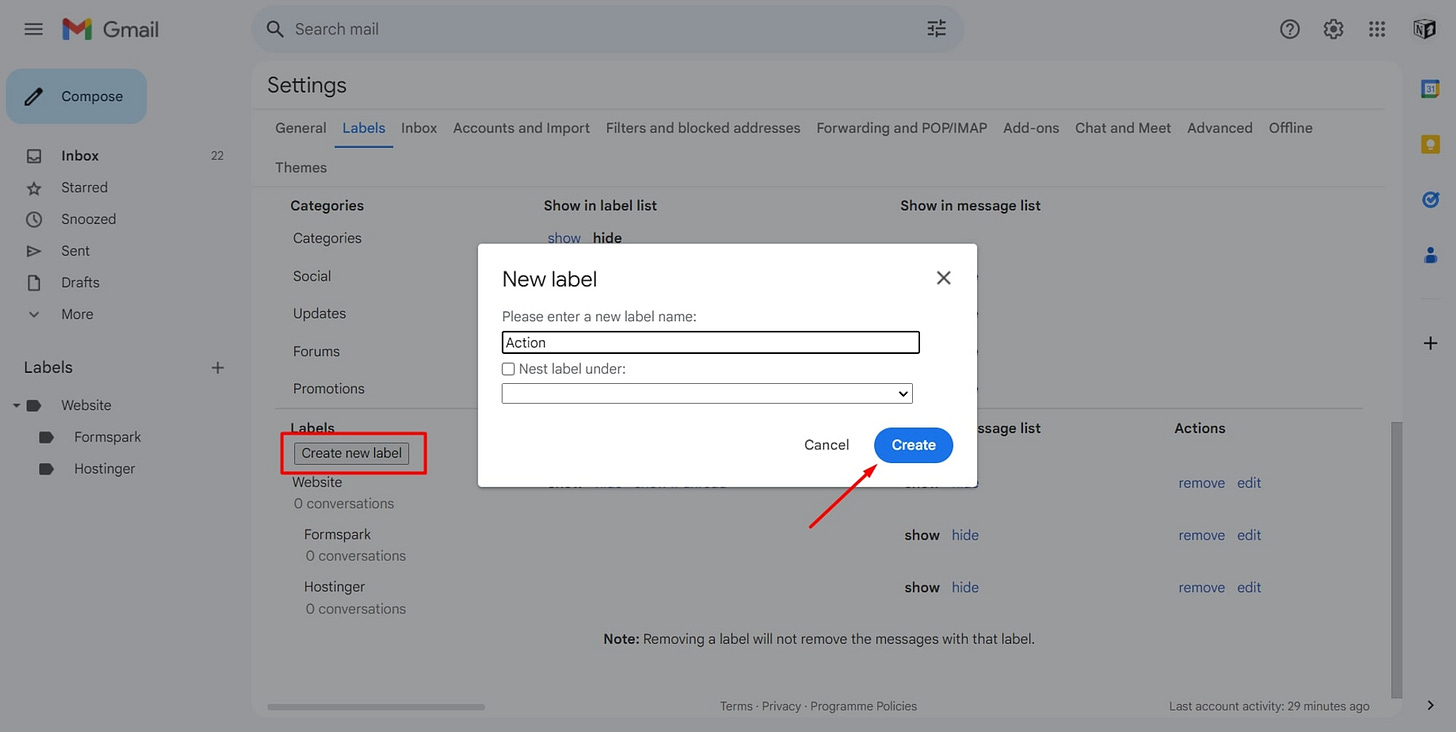Screen dimensions: 1456x732
Task: Switch to the Filters and blocked addresses tab
Action: pos(703,128)
